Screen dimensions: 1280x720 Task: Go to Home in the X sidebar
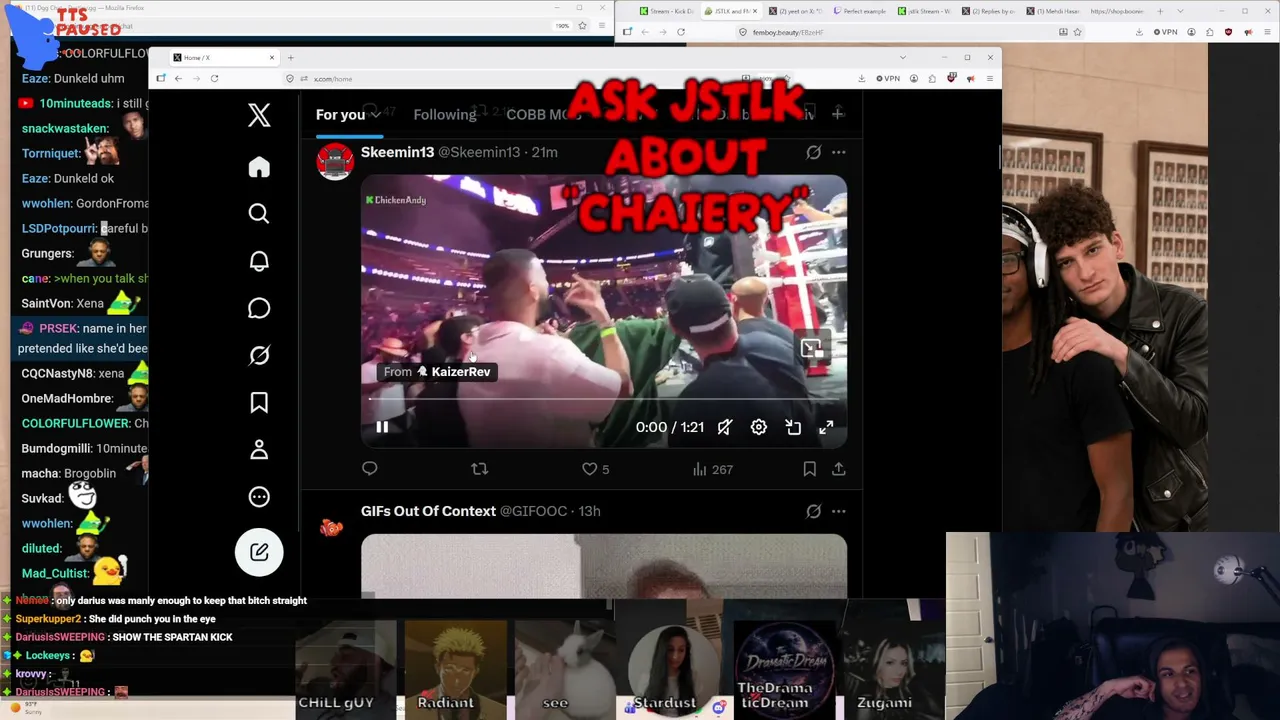pos(259,167)
